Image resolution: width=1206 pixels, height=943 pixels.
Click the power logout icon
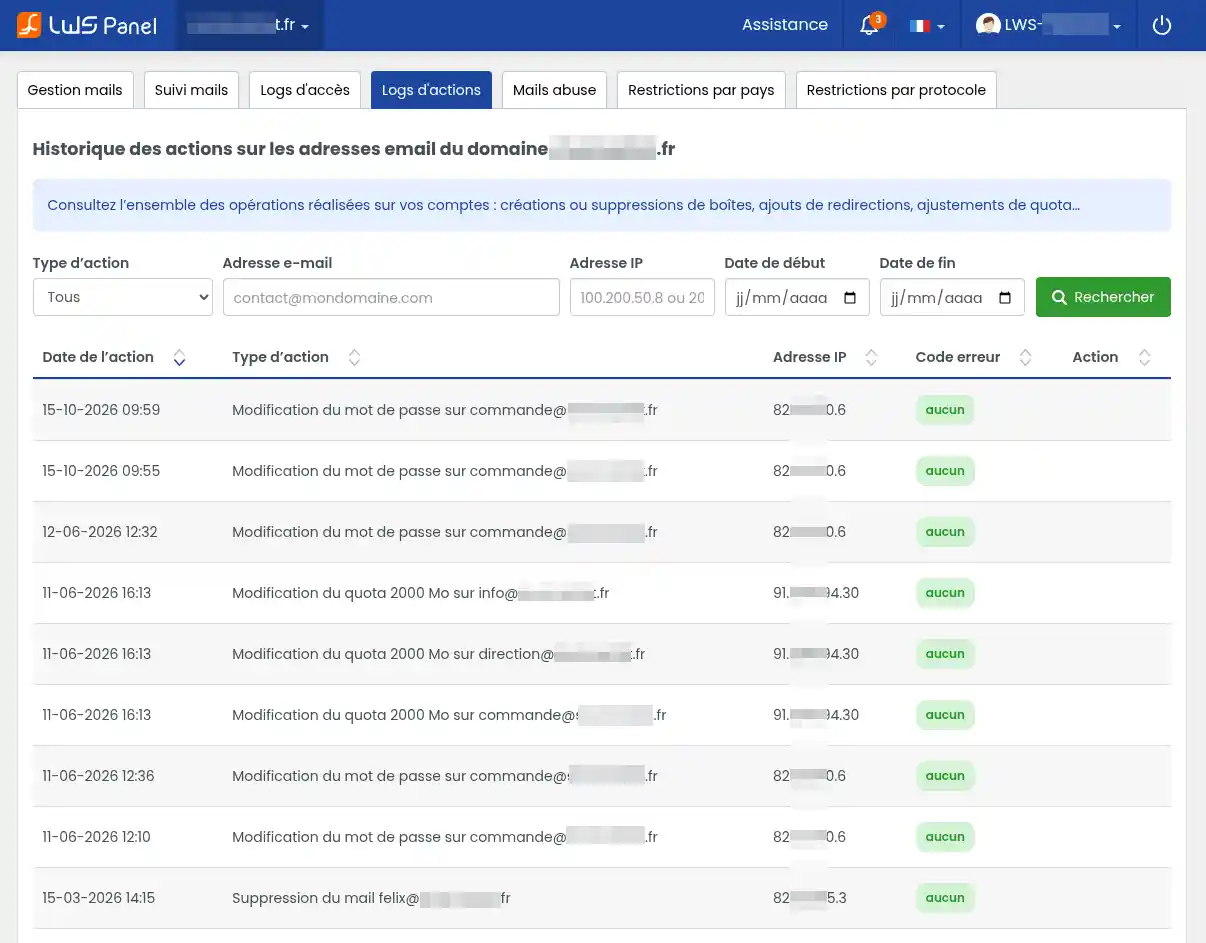(1162, 25)
